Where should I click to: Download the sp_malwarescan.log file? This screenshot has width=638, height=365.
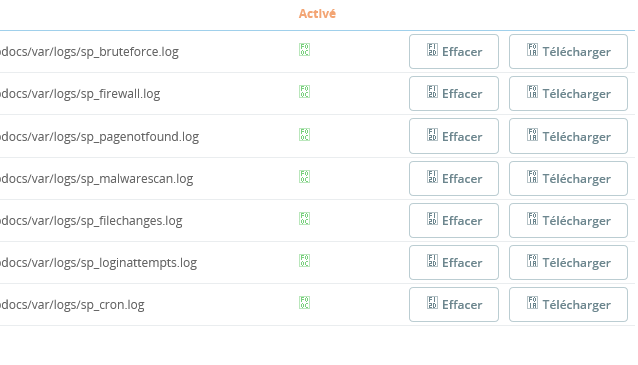pyautogui.click(x=568, y=179)
